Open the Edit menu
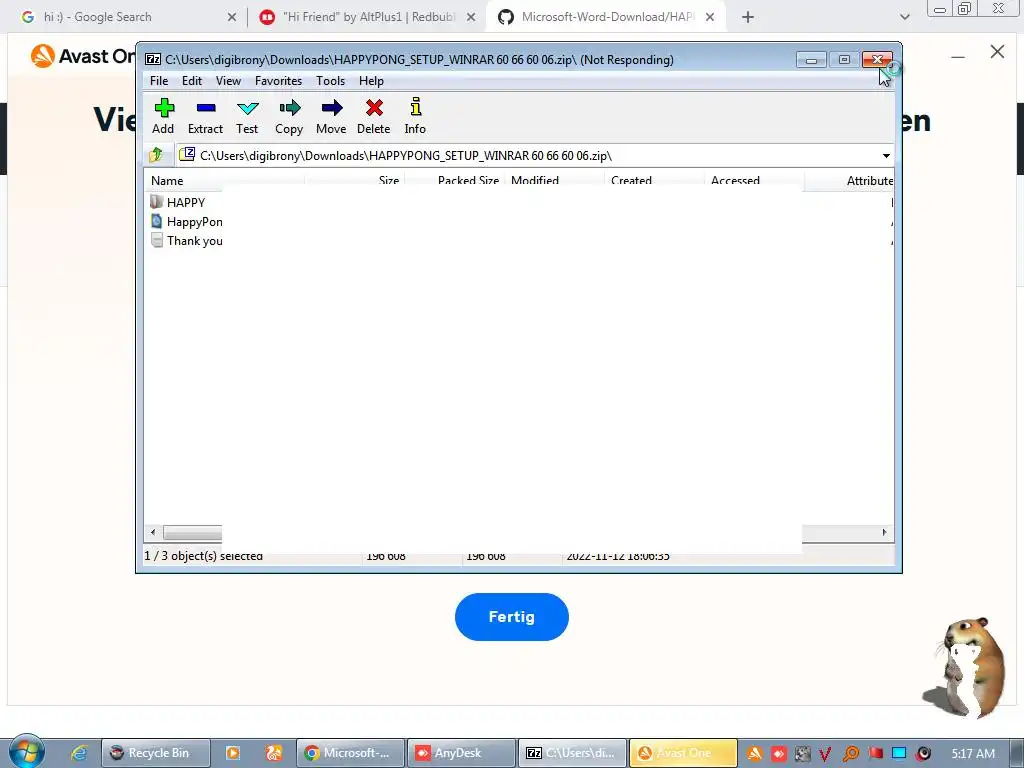Image resolution: width=1024 pixels, height=768 pixels. click(192, 80)
